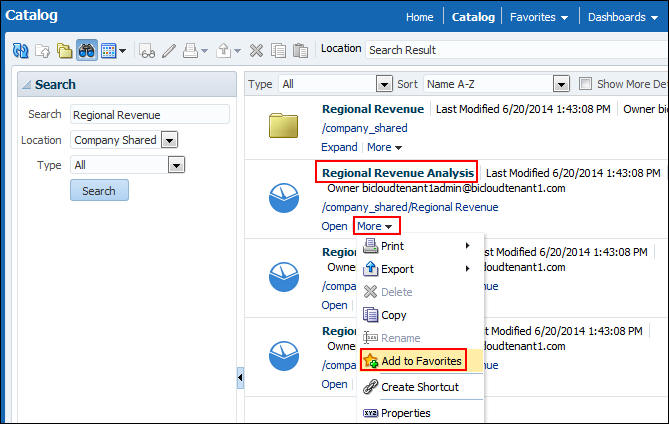669x424 pixels.
Task: Click the binoculars Search icon
Action: [87, 51]
